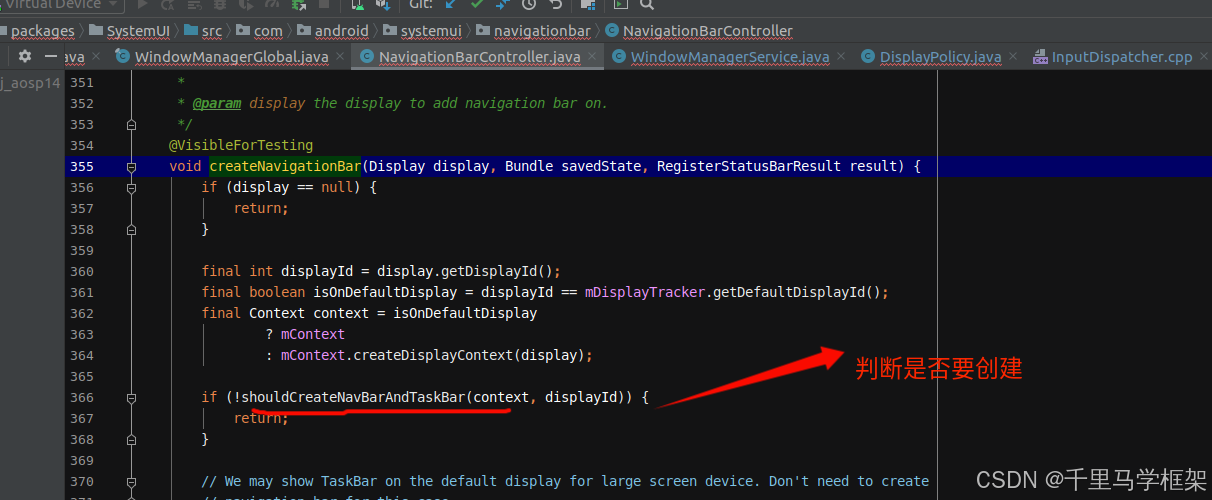The image size is (1212, 500).
Task: Close the InputDispatcher.cpp tab
Action: click(1206, 57)
